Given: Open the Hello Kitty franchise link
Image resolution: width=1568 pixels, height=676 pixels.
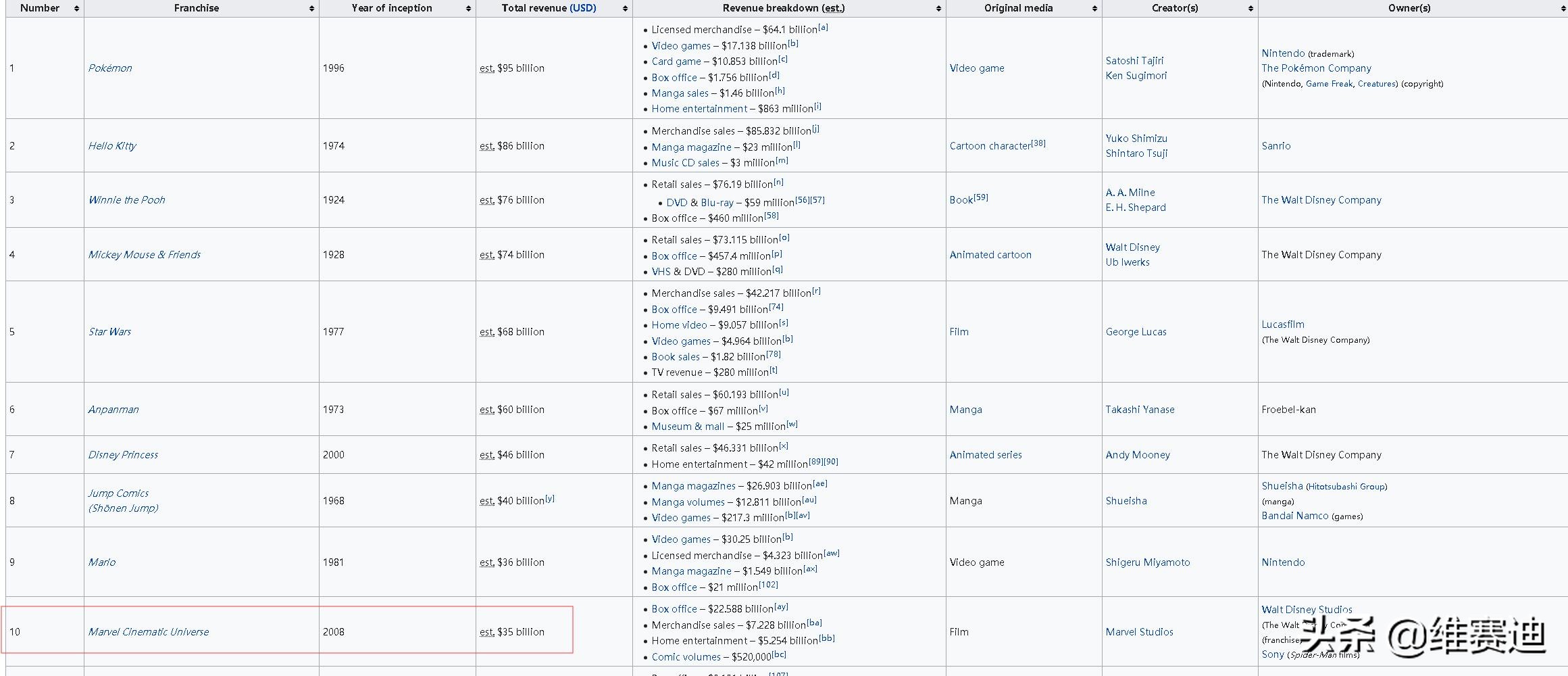Looking at the screenshot, I should pyautogui.click(x=112, y=146).
